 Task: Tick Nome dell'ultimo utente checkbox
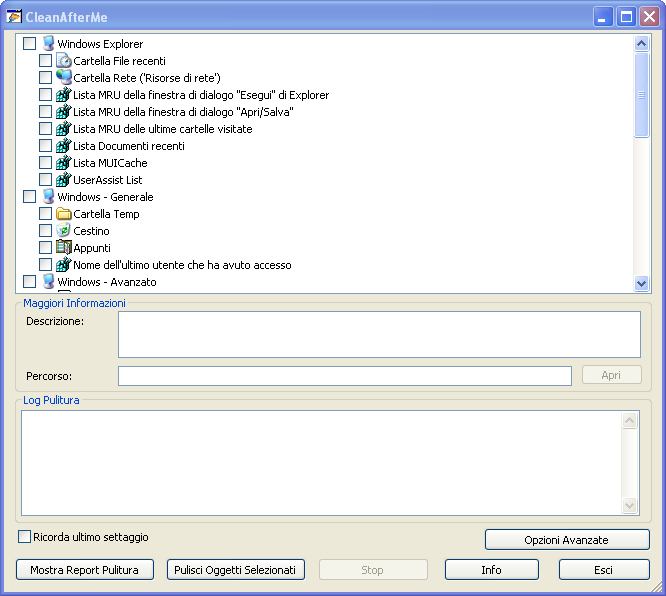click(45, 265)
